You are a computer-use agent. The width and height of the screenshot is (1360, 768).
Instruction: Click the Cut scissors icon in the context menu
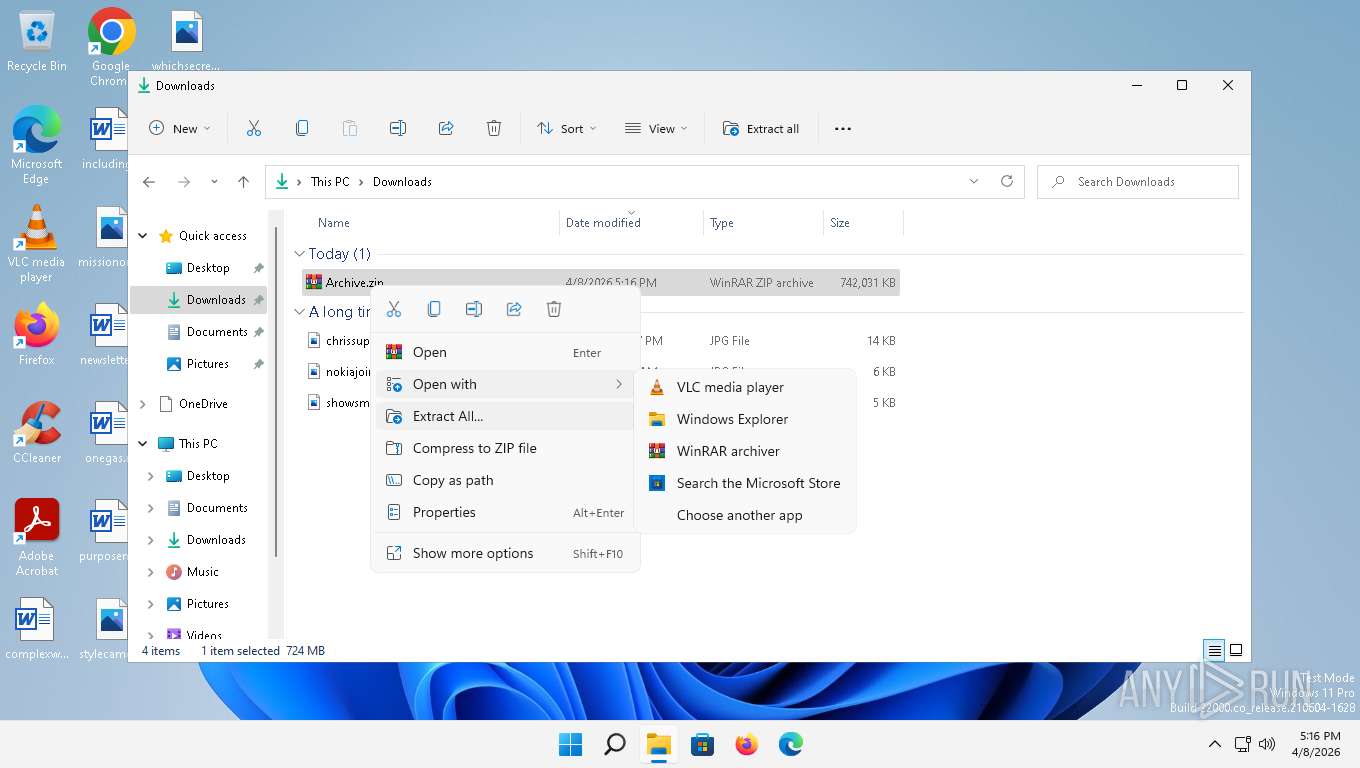click(394, 309)
